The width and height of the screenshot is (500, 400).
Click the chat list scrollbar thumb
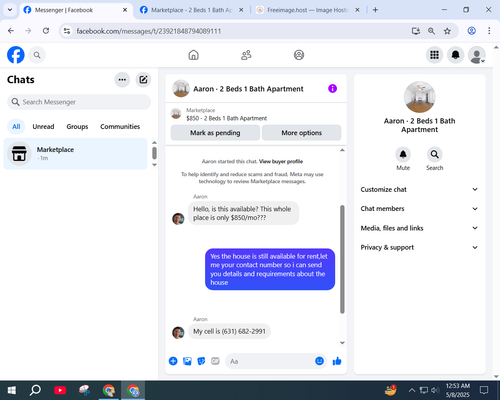[154, 153]
